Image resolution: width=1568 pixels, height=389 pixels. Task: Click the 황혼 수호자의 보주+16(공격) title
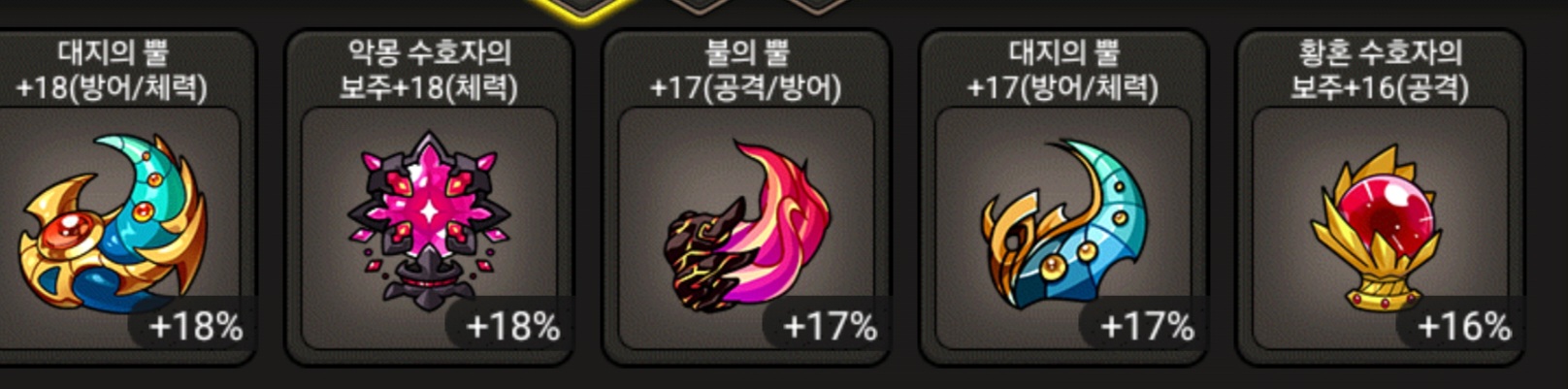click(x=1380, y=70)
